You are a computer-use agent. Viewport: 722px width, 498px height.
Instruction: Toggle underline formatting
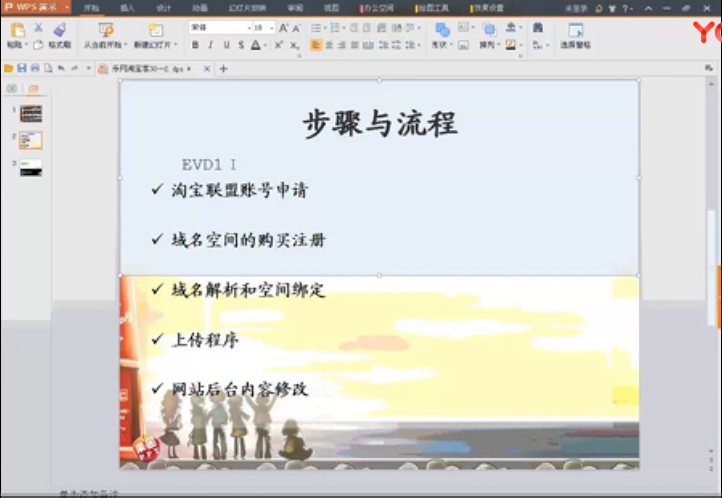(227, 45)
